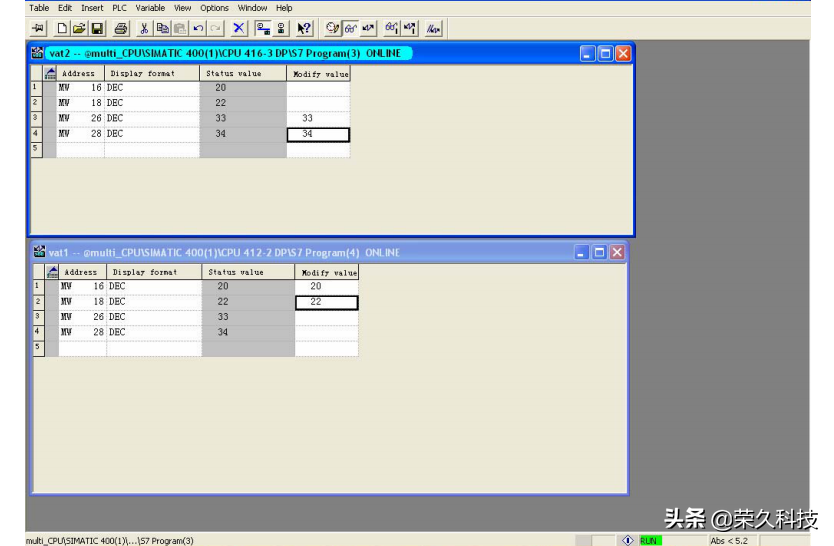Open the Options menu

pyautogui.click(x=214, y=8)
